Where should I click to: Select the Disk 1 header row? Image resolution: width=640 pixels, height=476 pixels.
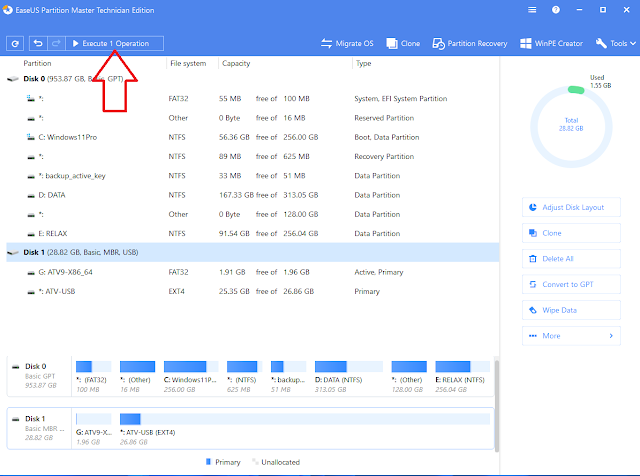point(253,252)
